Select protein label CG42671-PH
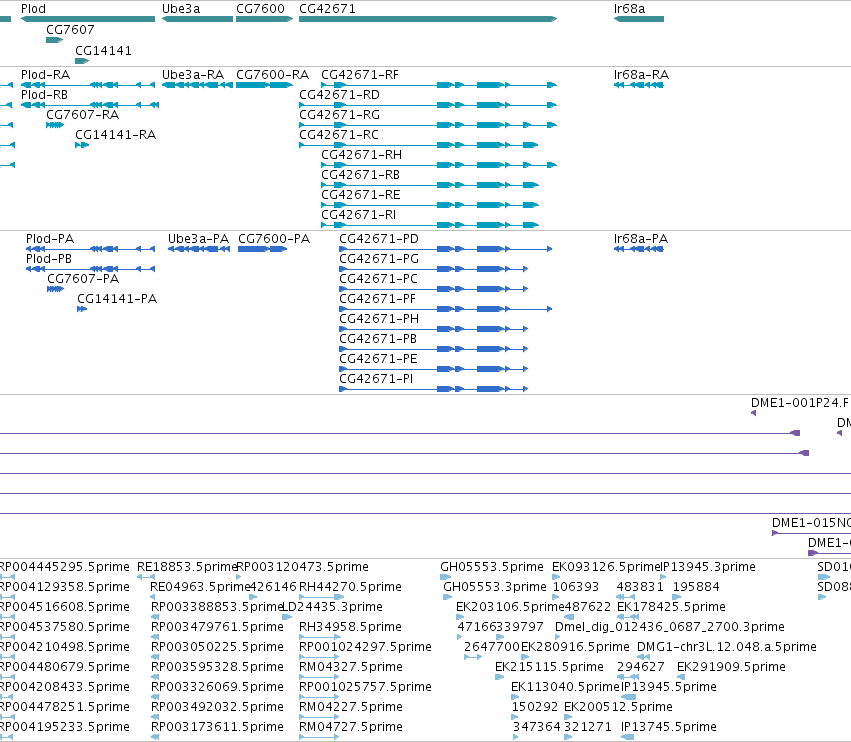Image resolution: width=851 pixels, height=742 pixels. [379, 319]
